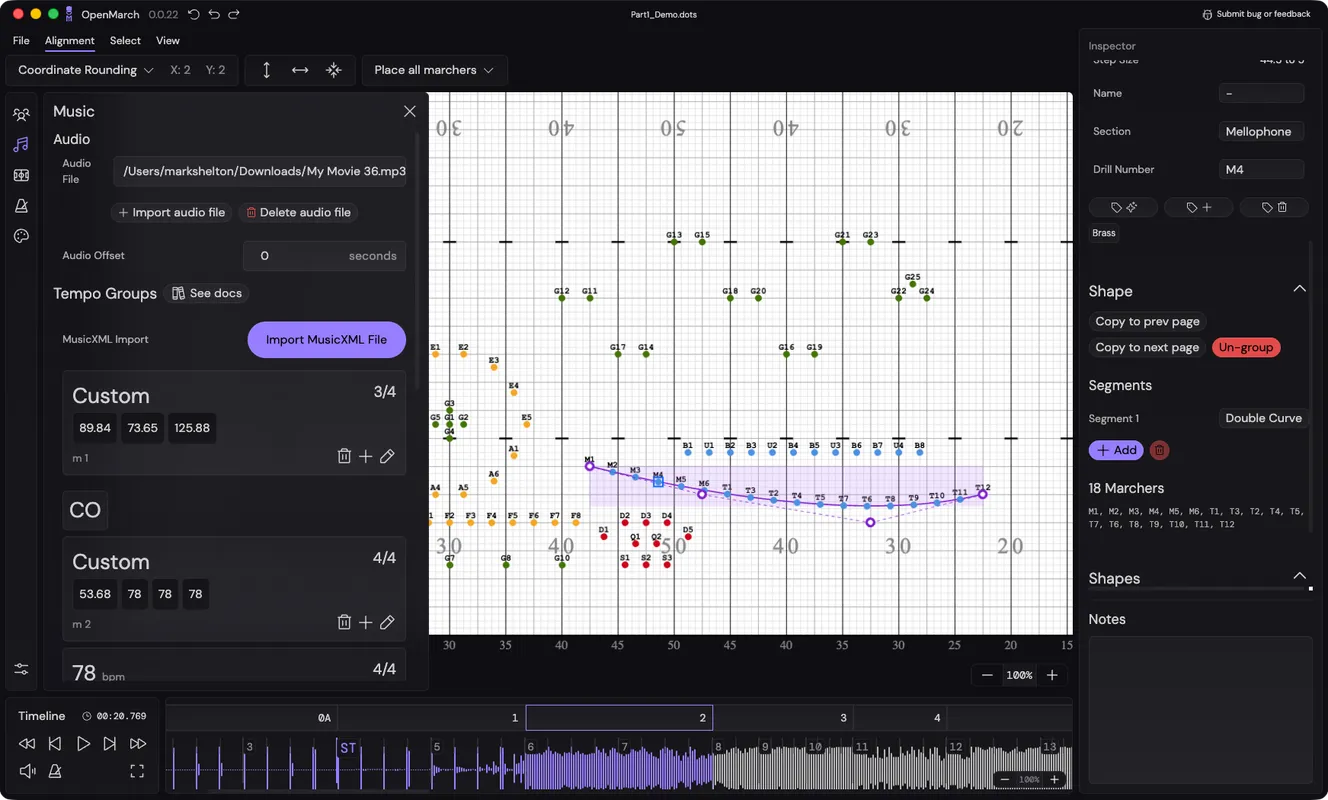
Task: Click the horizontal alignment arrow icon
Action: [300, 70]
